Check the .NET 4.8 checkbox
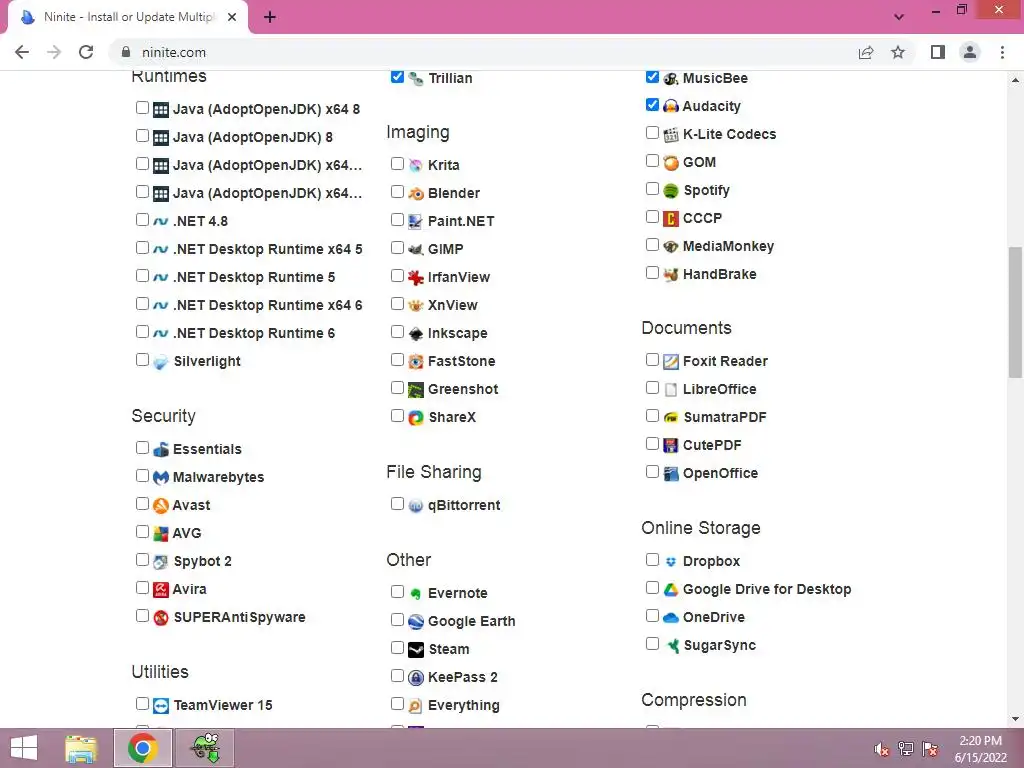The image size is (1024, 768). pos(142,219)
